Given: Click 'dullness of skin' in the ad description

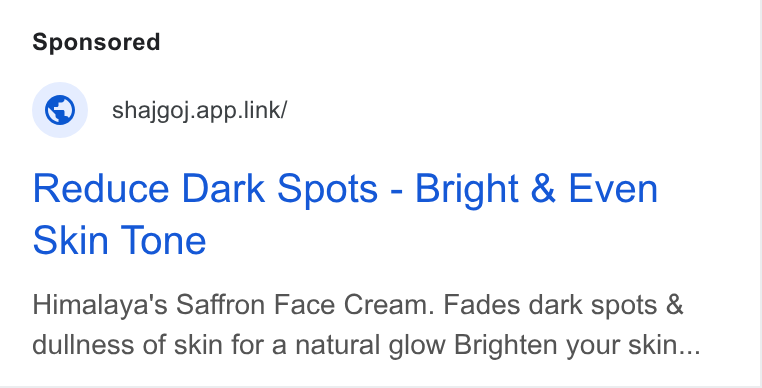Looking at the screenshot, I should click(x=127, y=345).
